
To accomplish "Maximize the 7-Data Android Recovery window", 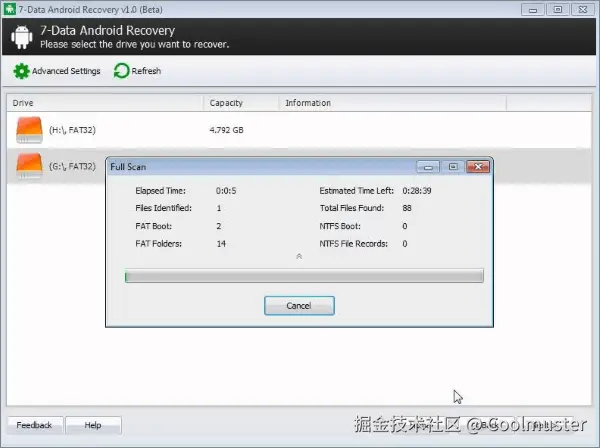I will [x=558, y=10].
